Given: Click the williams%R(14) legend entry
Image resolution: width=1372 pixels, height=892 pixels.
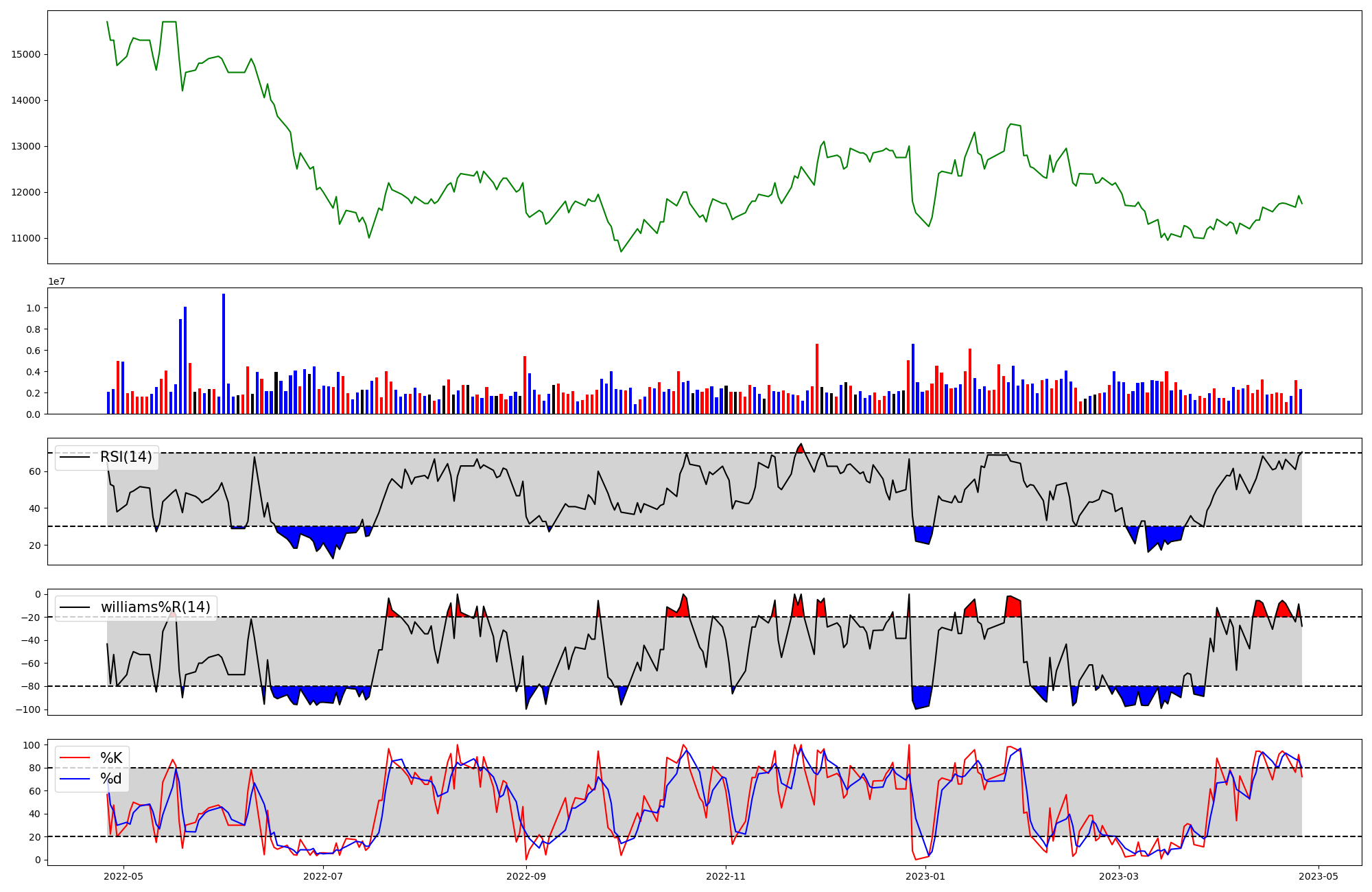Looking at the screenshot, I should tap(155, 607).
